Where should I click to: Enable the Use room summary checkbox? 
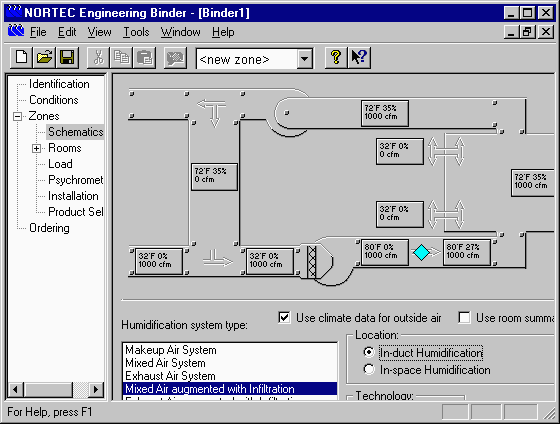click(x=464, y=318)
